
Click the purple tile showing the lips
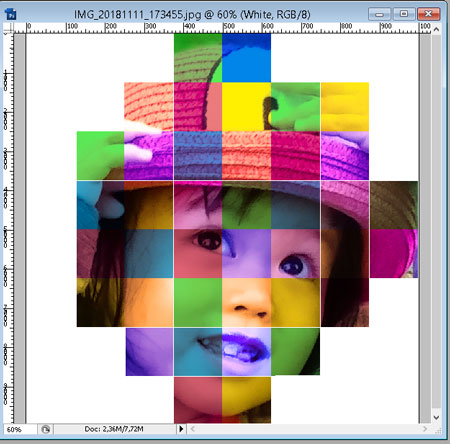tap(246, 352)
